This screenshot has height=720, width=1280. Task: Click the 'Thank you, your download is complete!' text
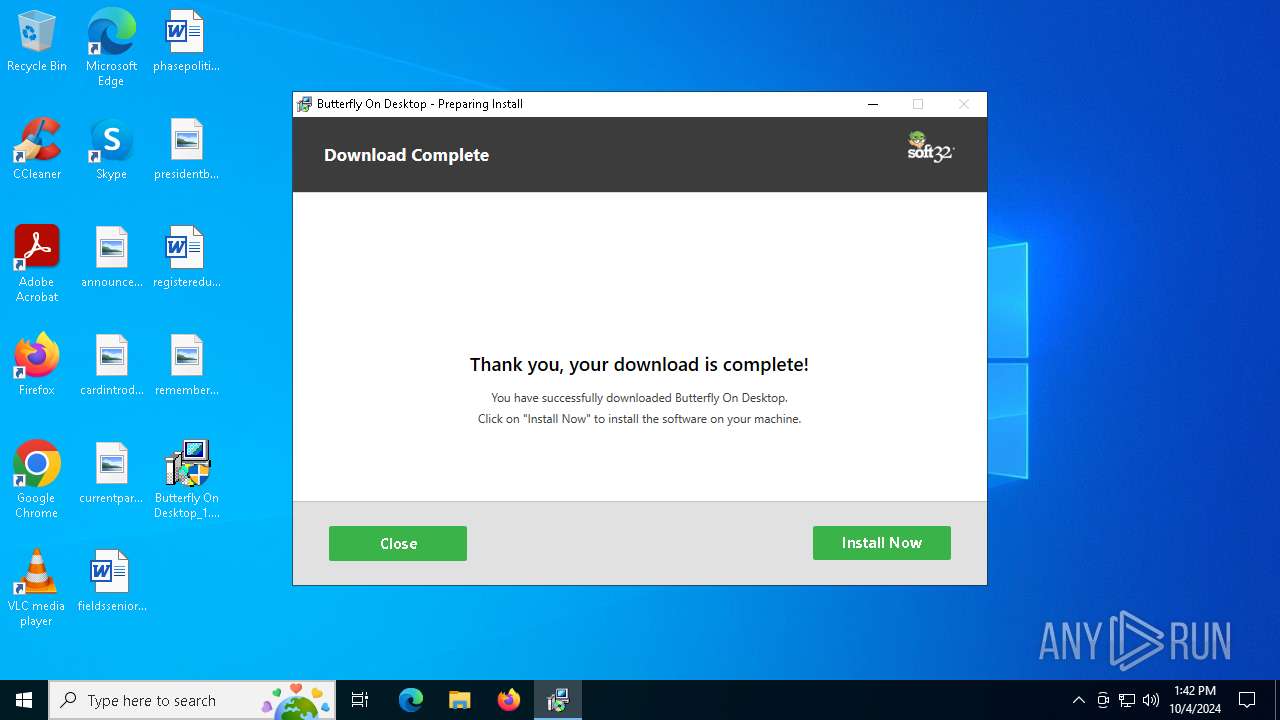pyautogui.click(x=639, y=365)
